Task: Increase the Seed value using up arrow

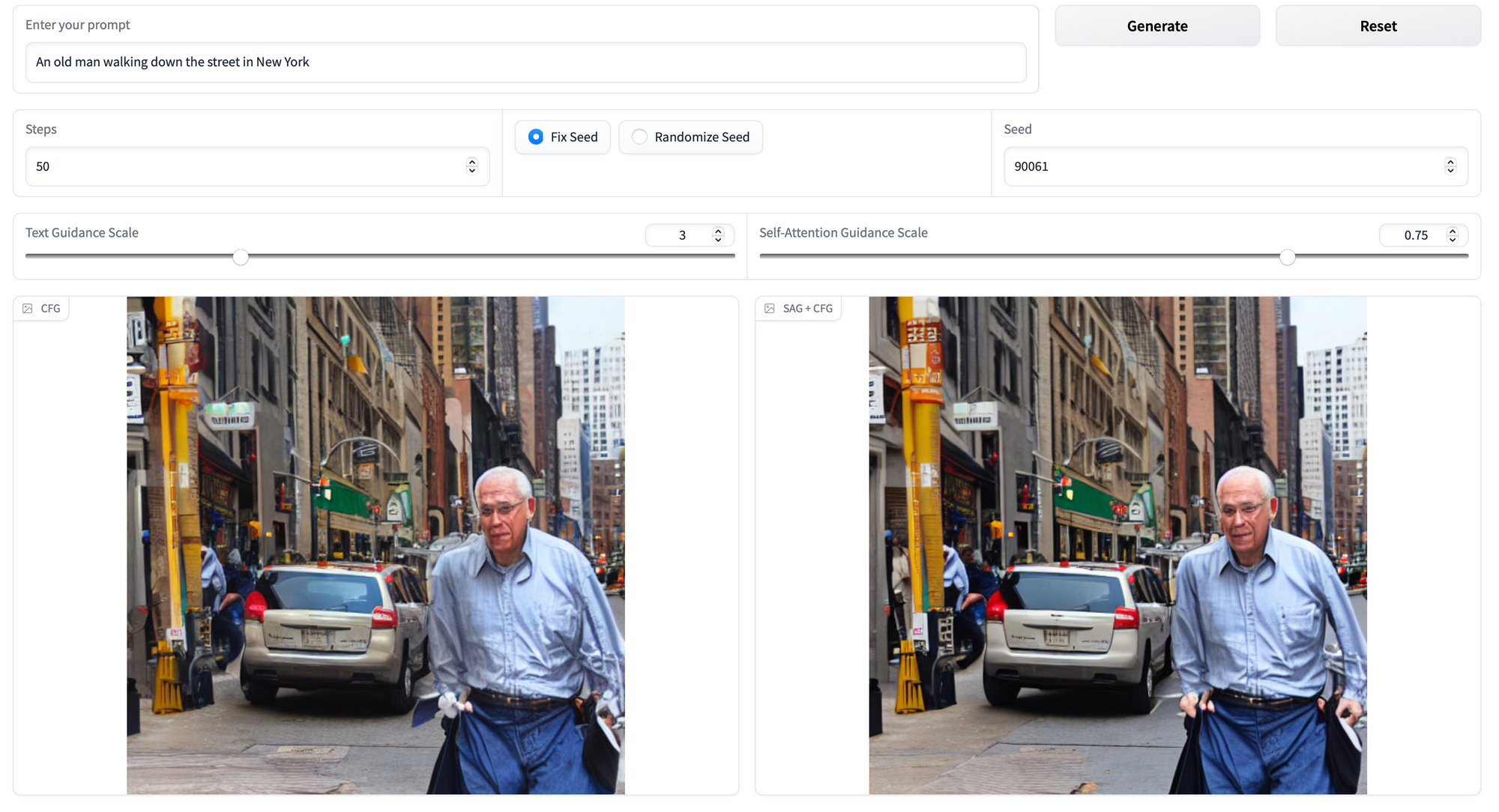Action: coord(1450,162)
